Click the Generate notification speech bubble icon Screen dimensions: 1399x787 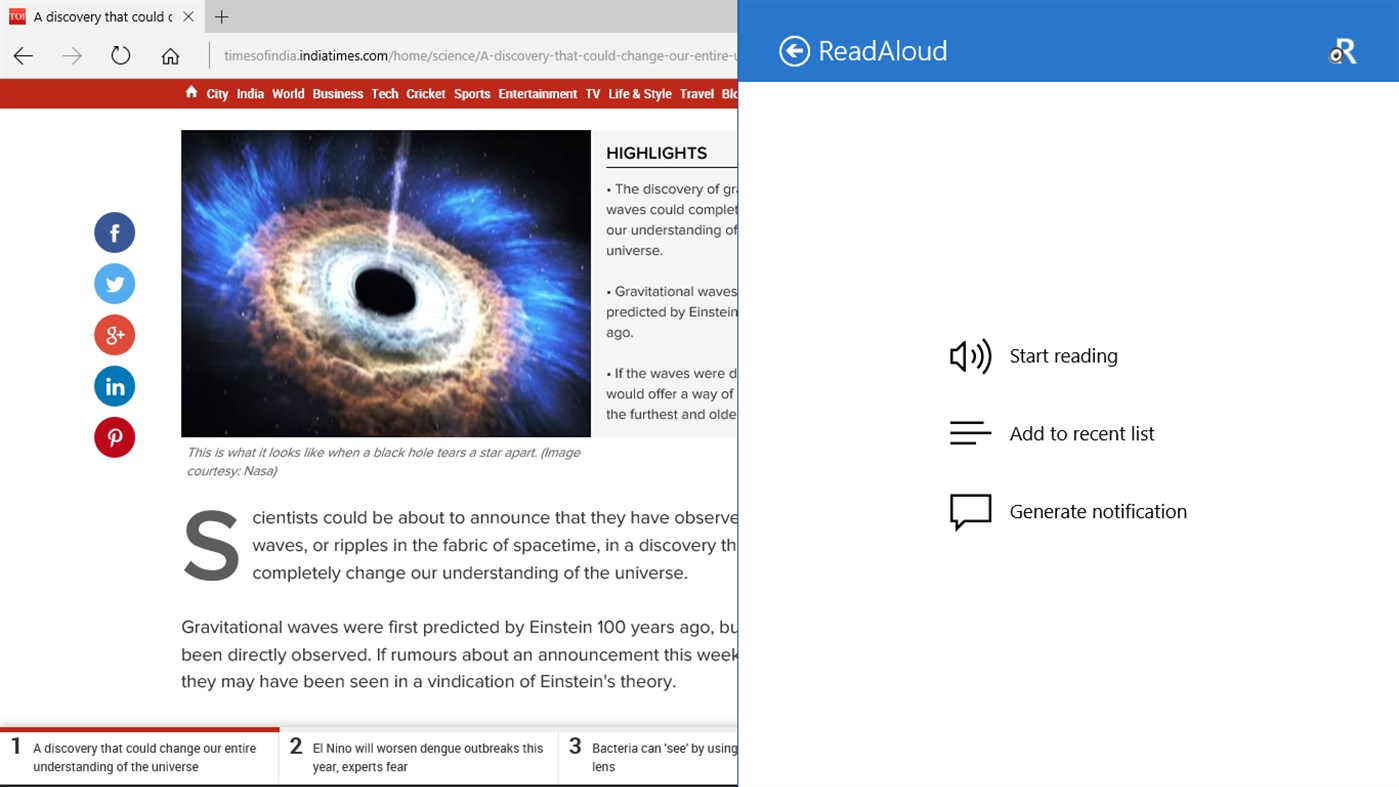pos(969,511)
